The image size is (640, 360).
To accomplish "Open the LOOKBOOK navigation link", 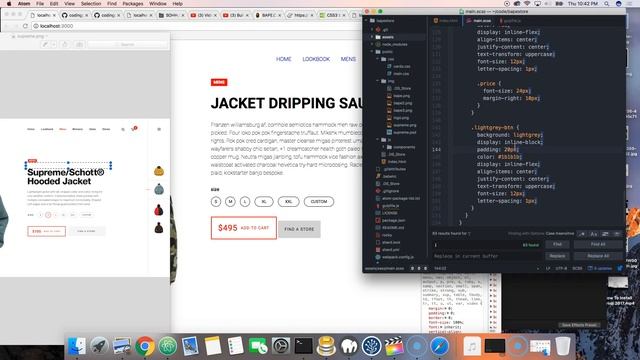I will (316, 59).
